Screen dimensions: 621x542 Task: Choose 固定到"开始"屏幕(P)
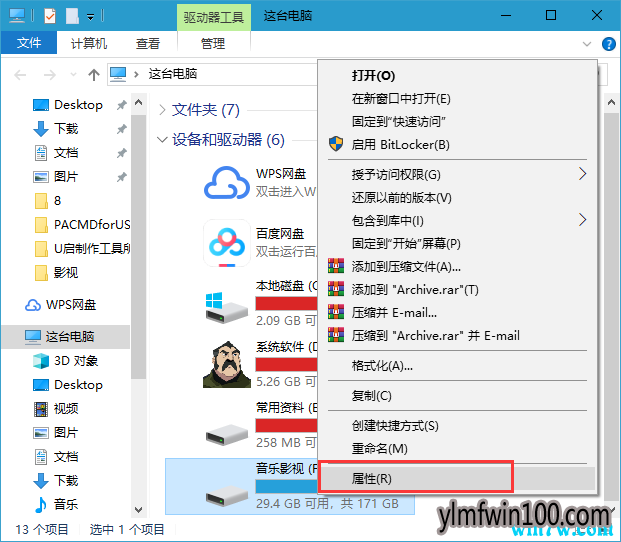(x=458, y=243)
